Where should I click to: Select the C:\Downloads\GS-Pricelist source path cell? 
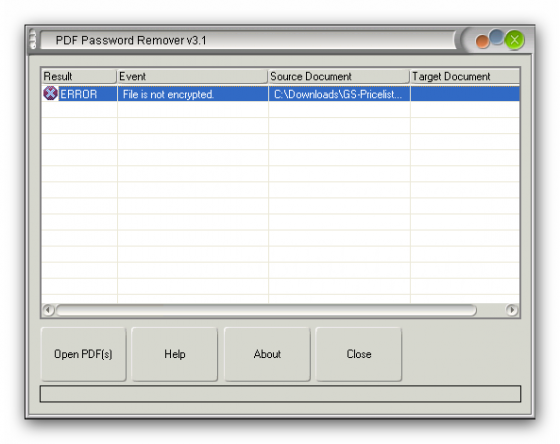point(339,94)
